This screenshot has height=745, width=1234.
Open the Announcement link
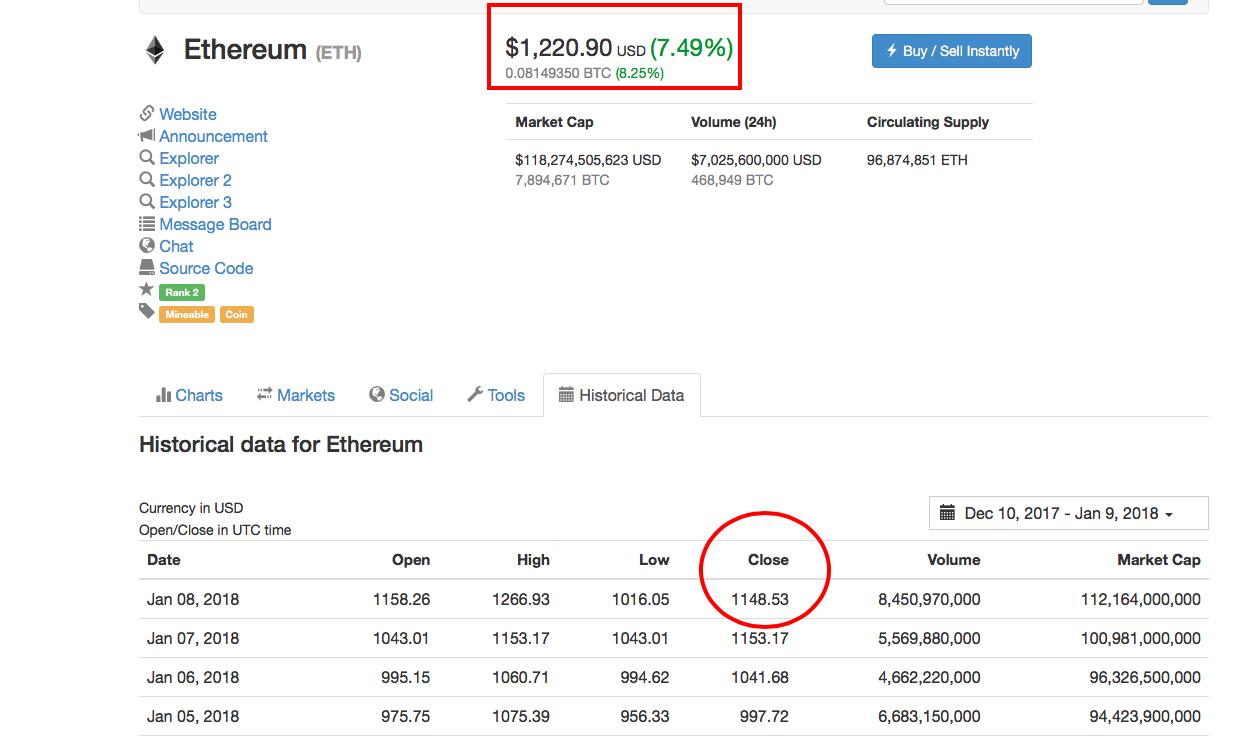pyautogui.click(x=214, y=136)
